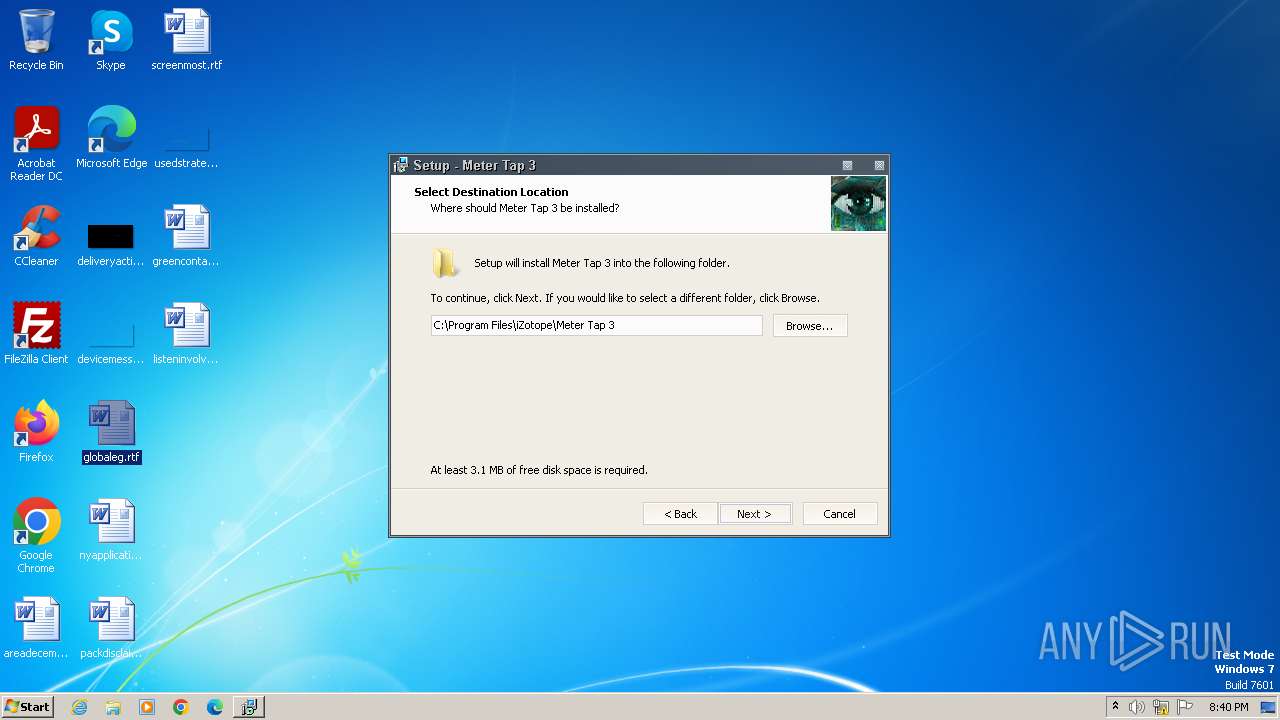Cancel the Meter Tap 3 setup
Image resolution: width=1280 pixels, height=720 pixels.
(839, 514)
